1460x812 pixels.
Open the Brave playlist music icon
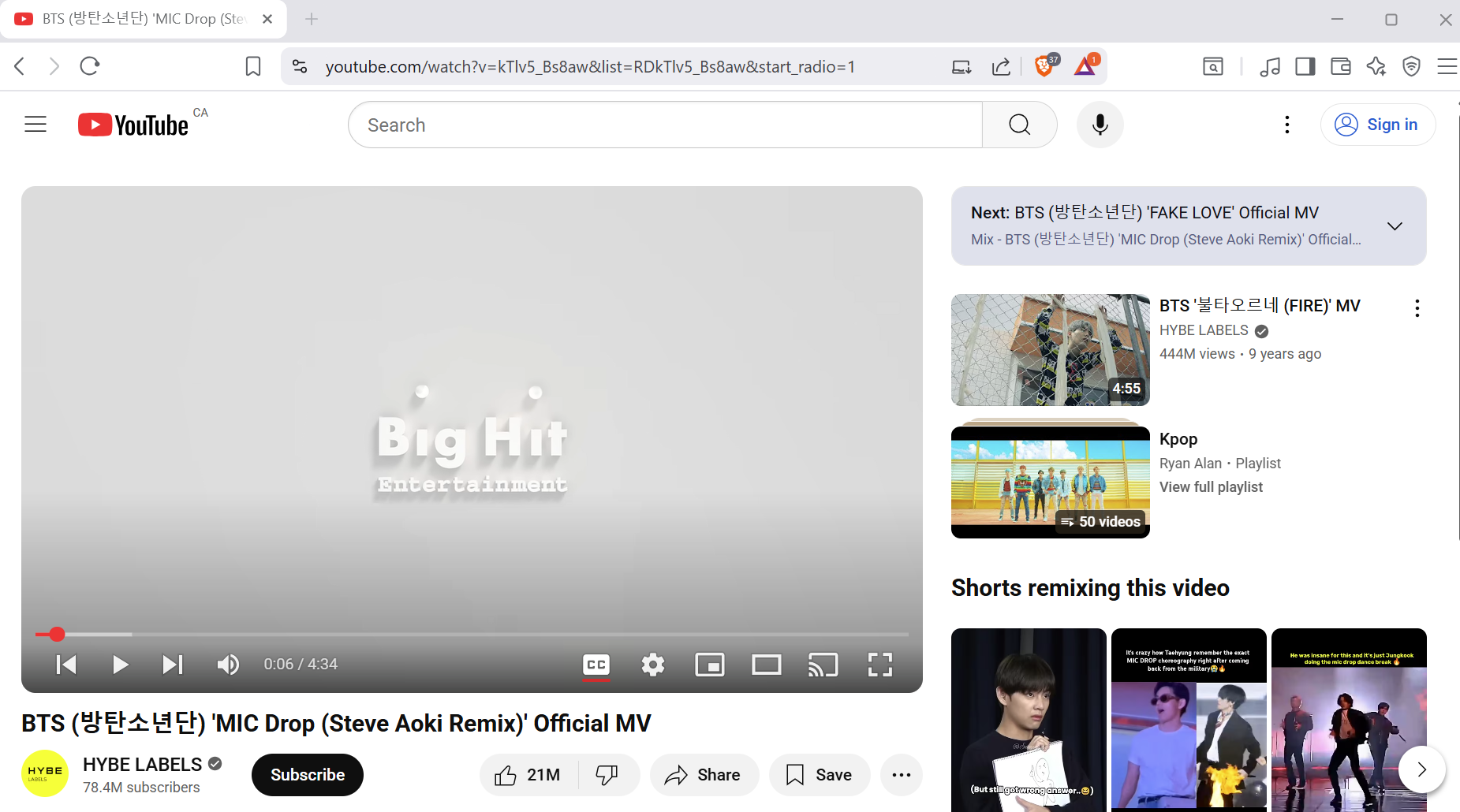point(1270,66)
